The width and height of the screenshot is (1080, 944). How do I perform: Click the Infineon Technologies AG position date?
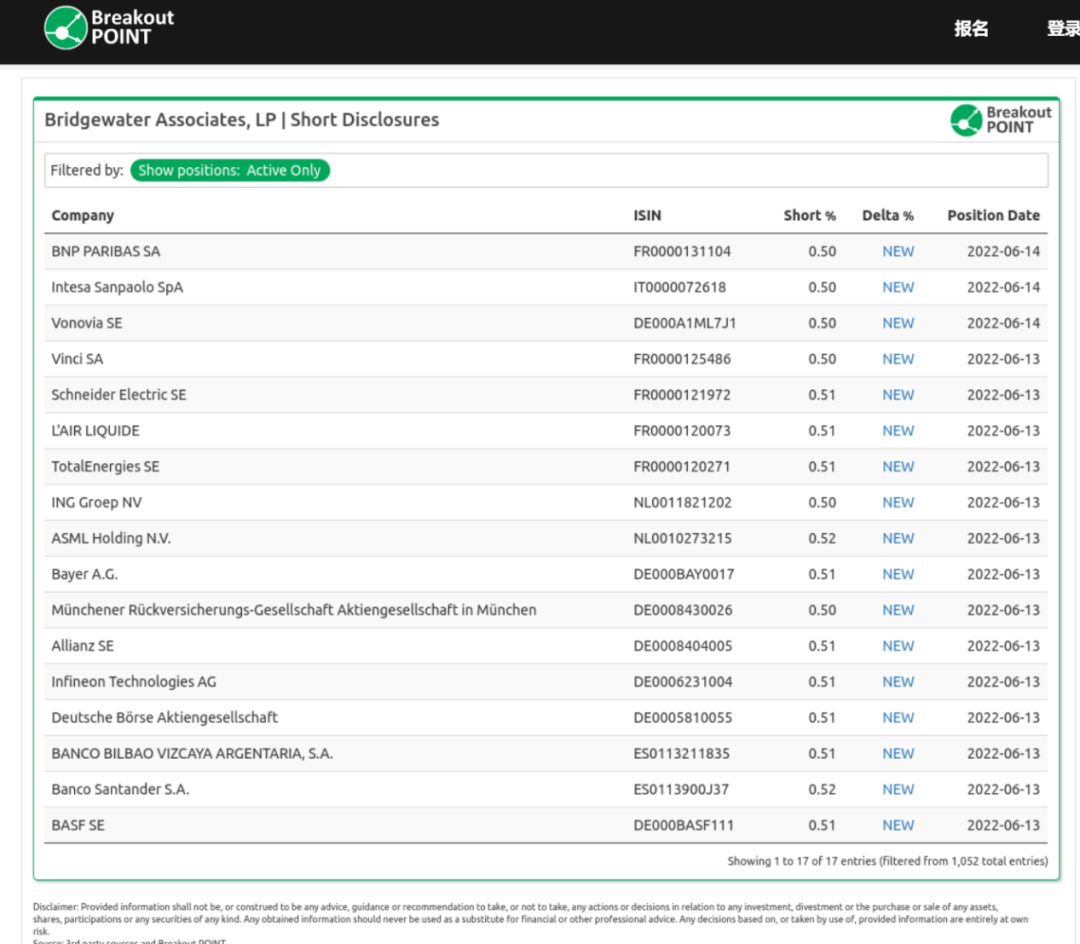[1003, 682]
